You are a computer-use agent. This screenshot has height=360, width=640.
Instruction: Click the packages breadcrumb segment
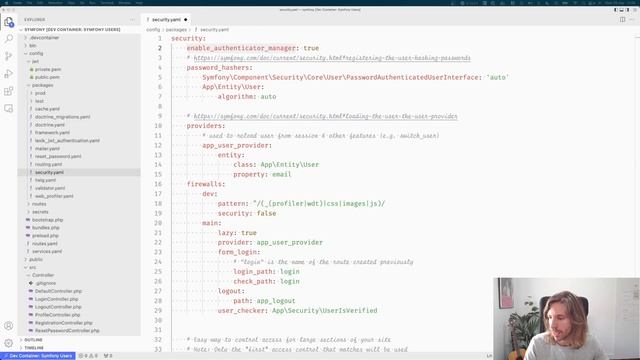[176, 30]
